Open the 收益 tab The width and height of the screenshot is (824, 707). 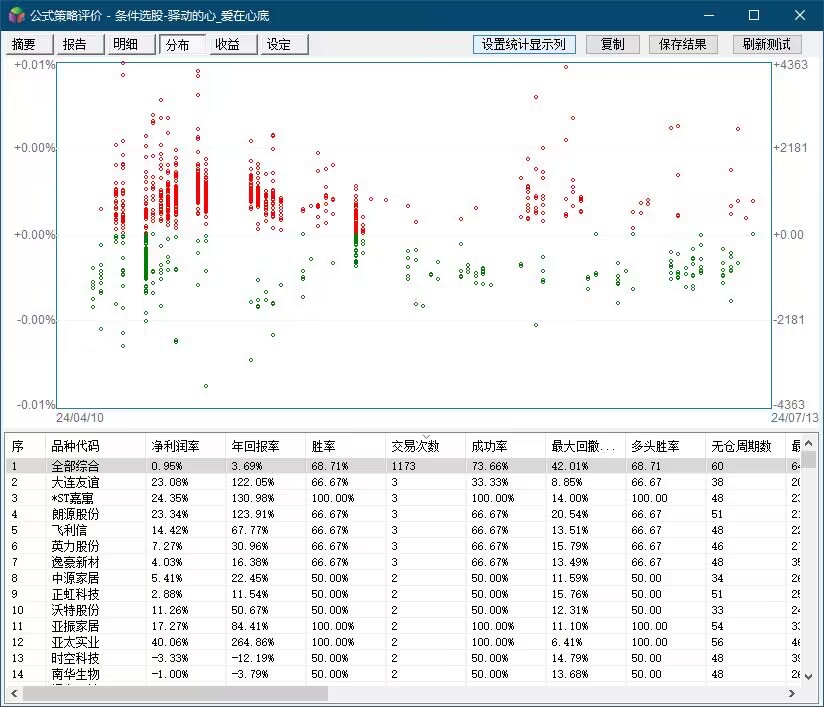coord(233,45)
